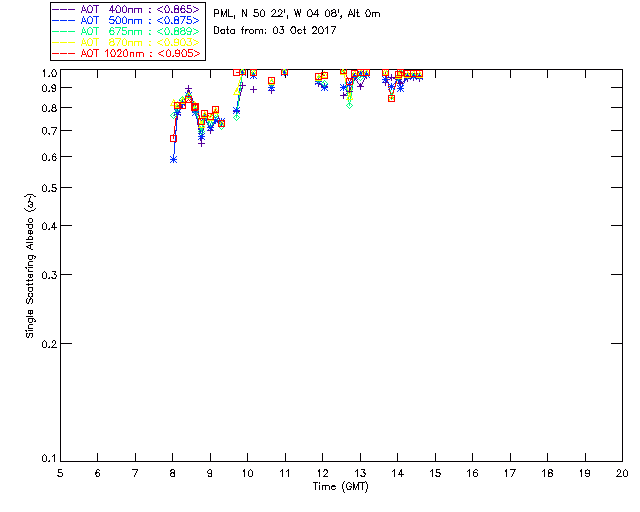Click the 0.2 tick label on y-axis

click(x=46, y=344)
